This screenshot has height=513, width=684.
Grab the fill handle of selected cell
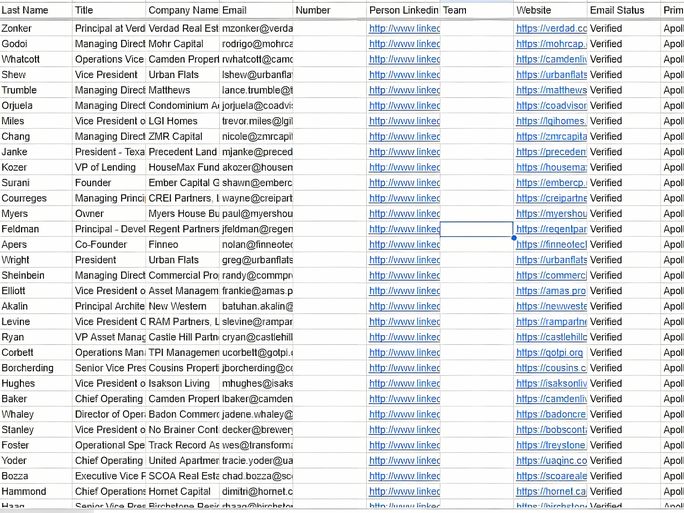point(513,238)
